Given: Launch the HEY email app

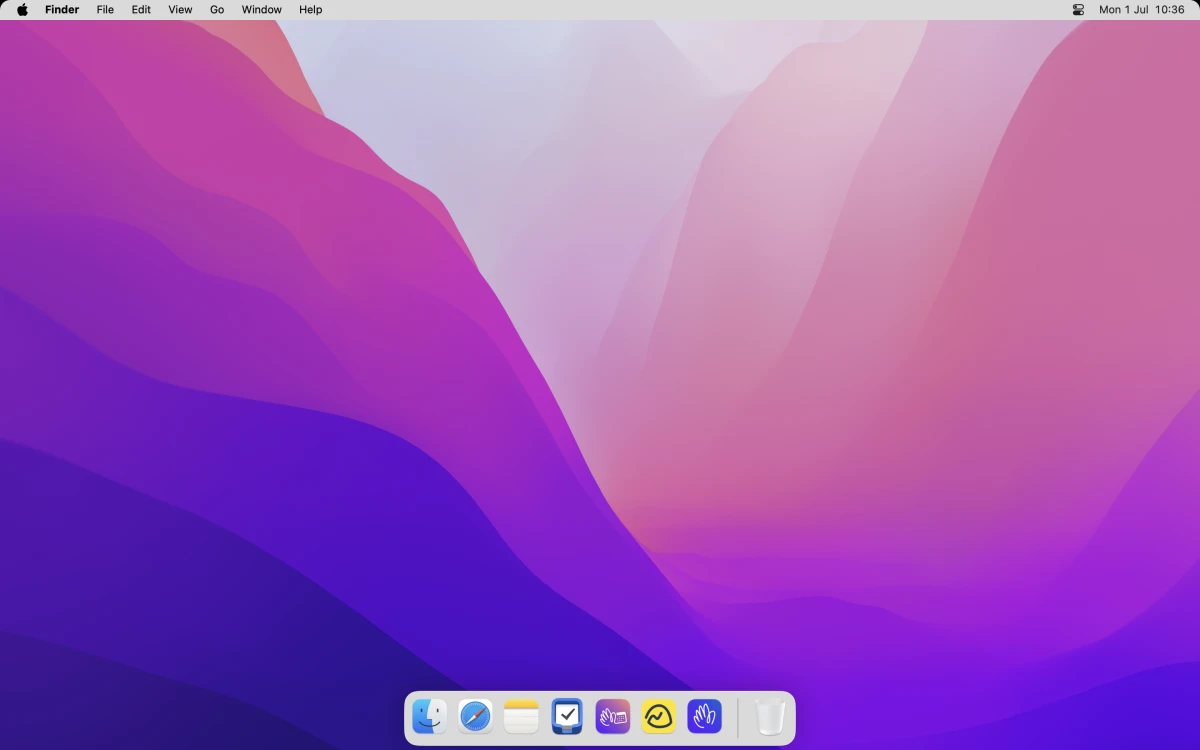Looking at the screenshot, I should (705, 716).
